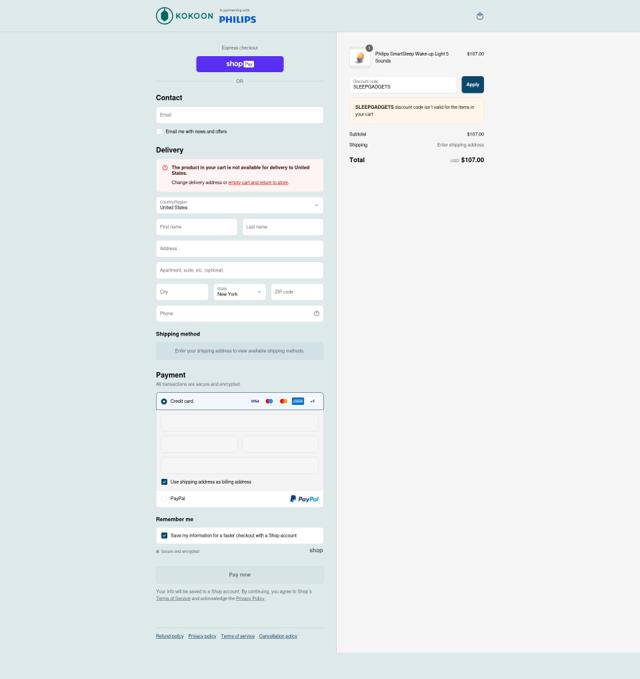Open the Terms of Service link

tap(173, 598)
